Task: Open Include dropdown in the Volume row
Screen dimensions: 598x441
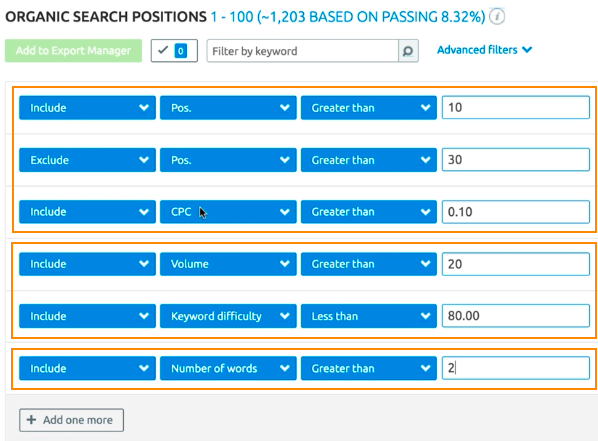Action: point(87,264)
